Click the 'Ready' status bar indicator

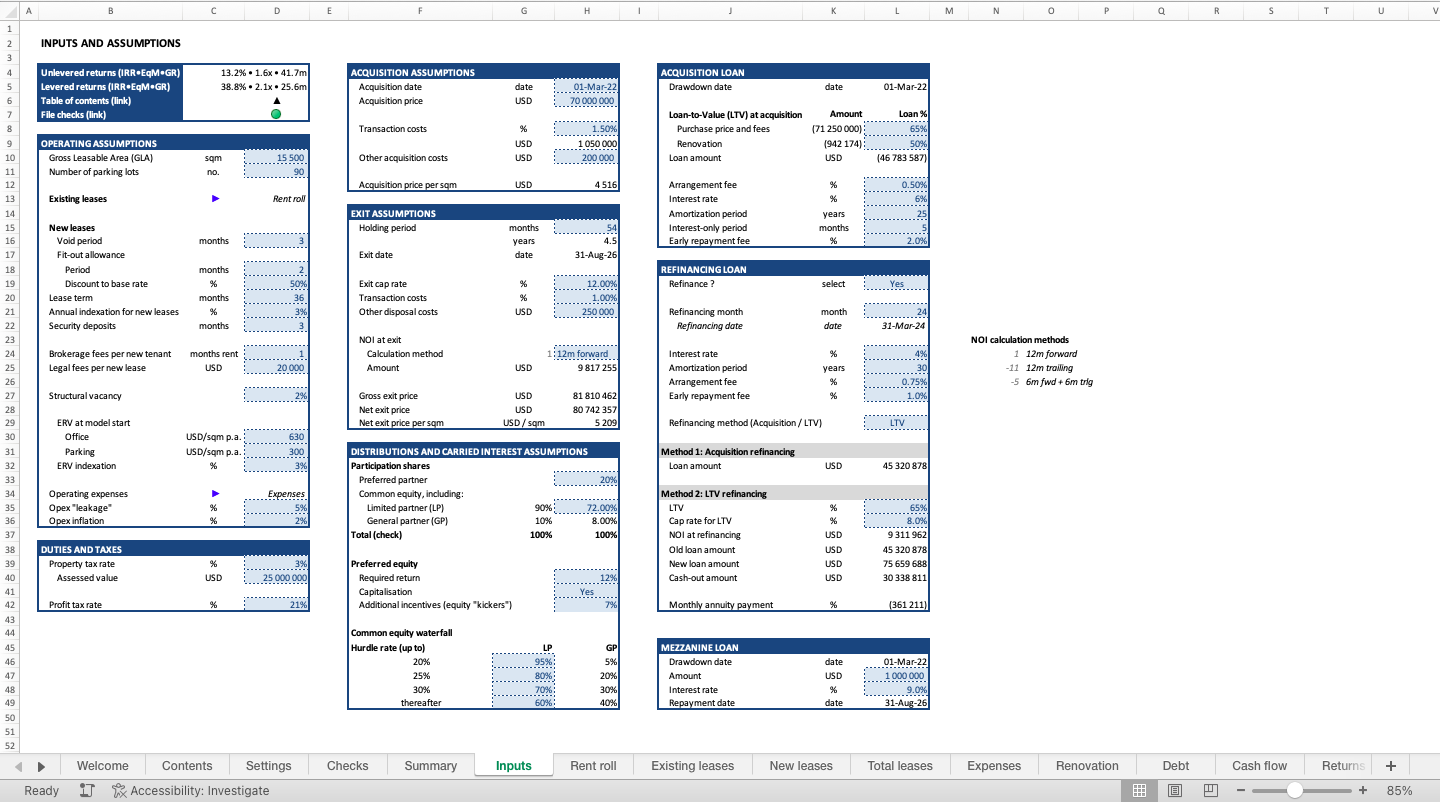pyautogui.click(x=41, y=790)
